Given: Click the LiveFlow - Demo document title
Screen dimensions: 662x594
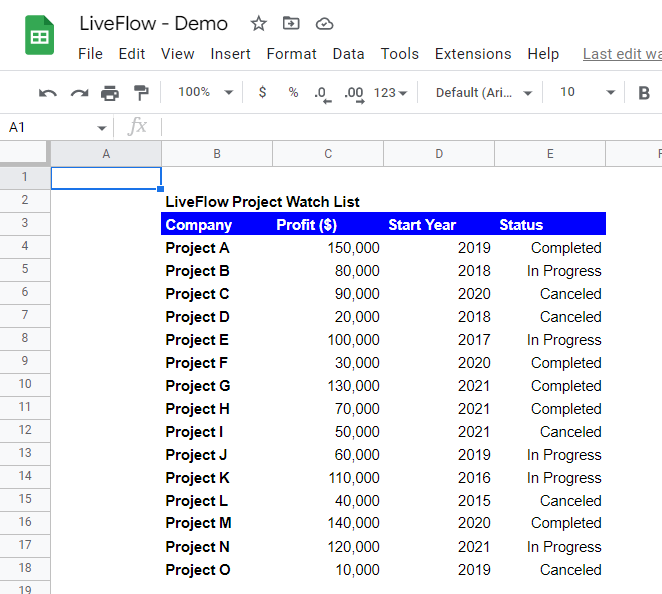Looking at the screenshot, I should point(154,24).
